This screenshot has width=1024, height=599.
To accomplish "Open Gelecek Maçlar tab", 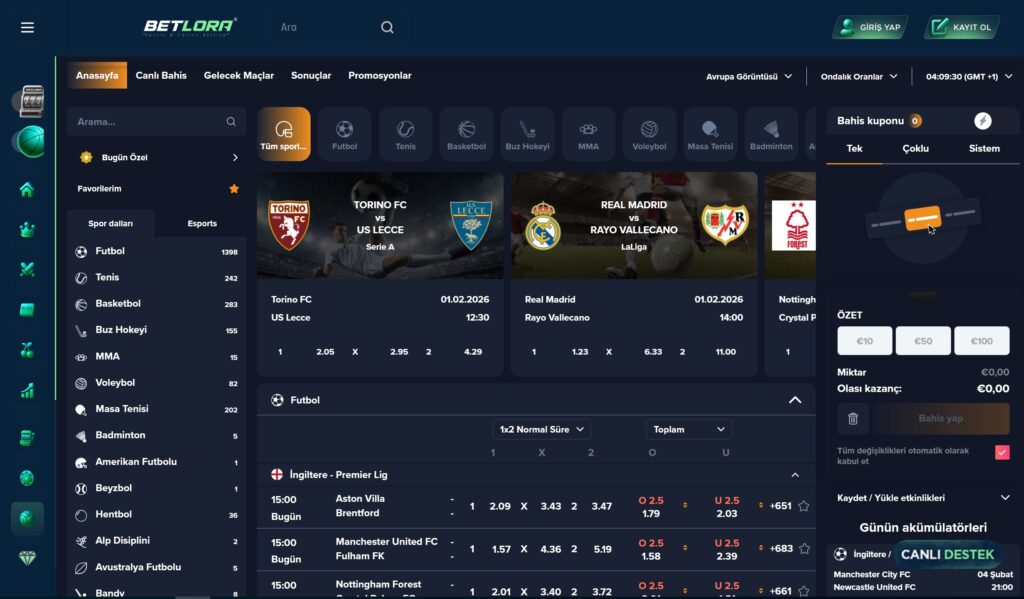I will [239, 76].
